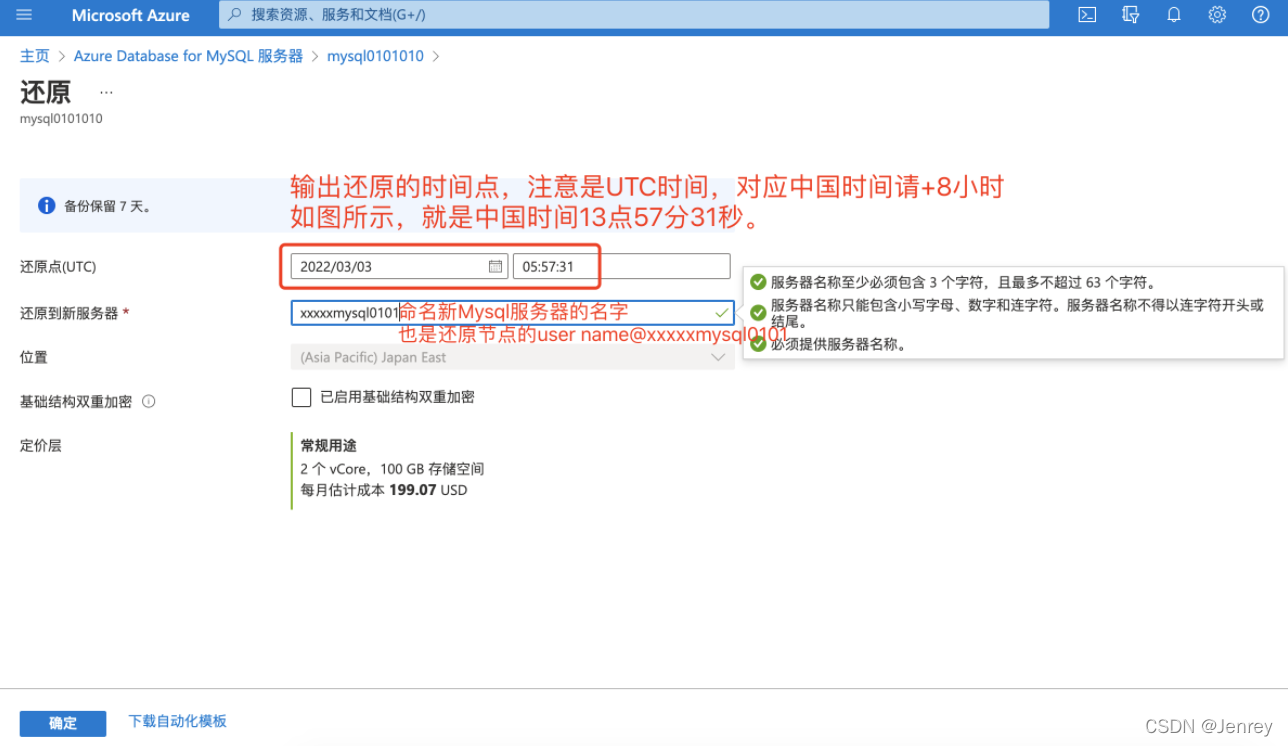Image resolution: width=1288 pixels, height=746 pixels.
Task: Open directories and subscriptions filter icon
Action: click(x=1131, y=15)
